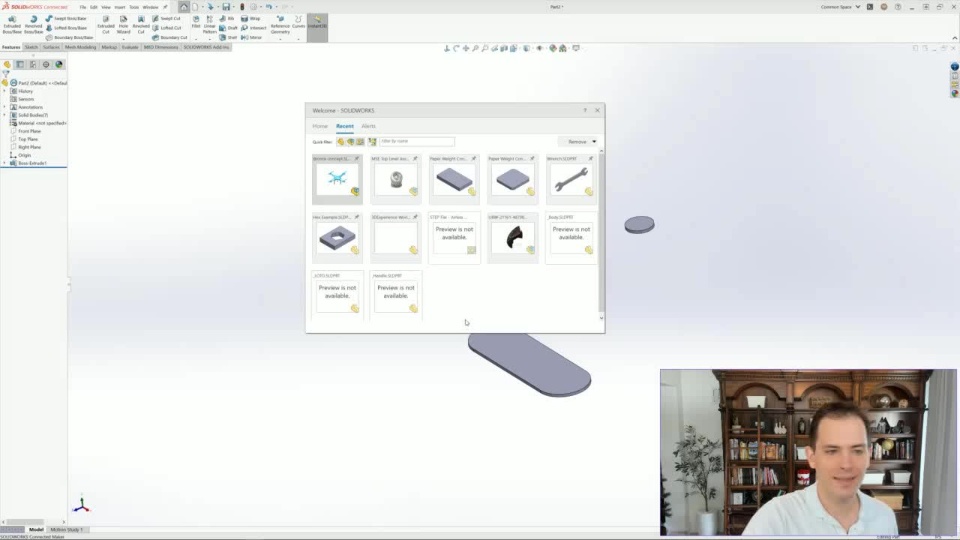Image resolution: width=960 pixels, height=540 pixels.
Task: Open the PropertyManager tab icon
Action: pos(20,64)
